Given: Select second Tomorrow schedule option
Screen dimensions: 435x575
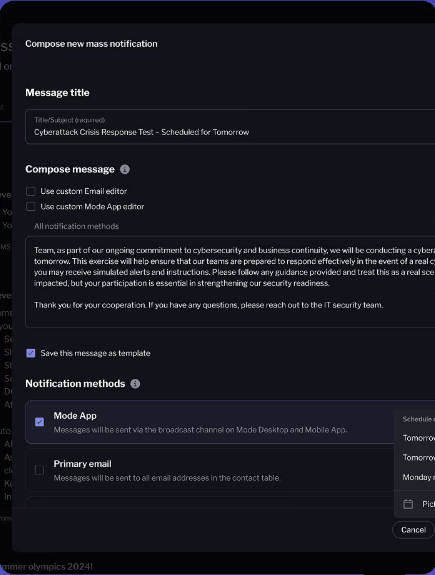Looking at the screenshot, I should pos(418,458).
